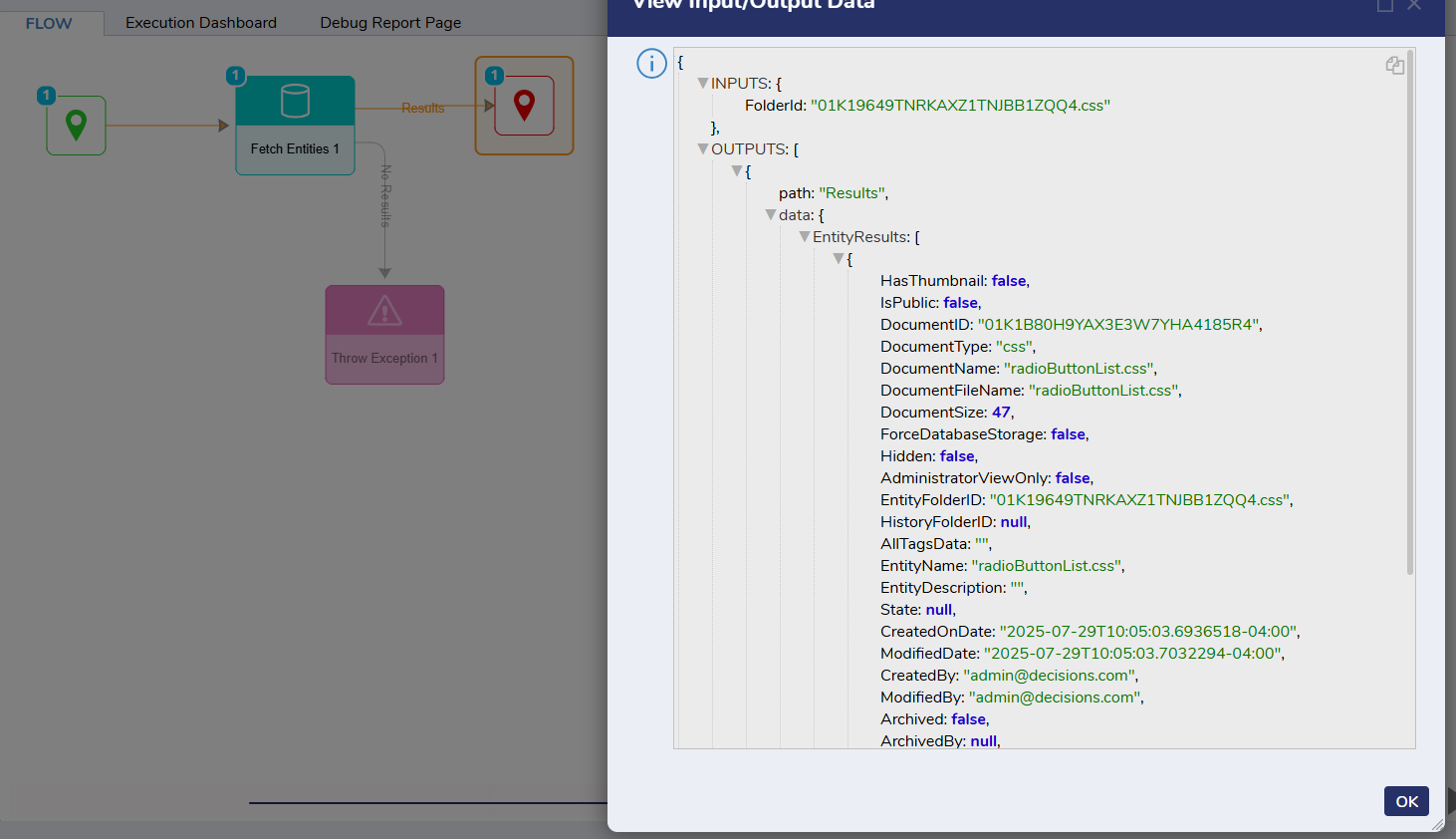Collapse the data object node
The width and height of the screenshot is (1456, 839).
[x=771, y=215]
